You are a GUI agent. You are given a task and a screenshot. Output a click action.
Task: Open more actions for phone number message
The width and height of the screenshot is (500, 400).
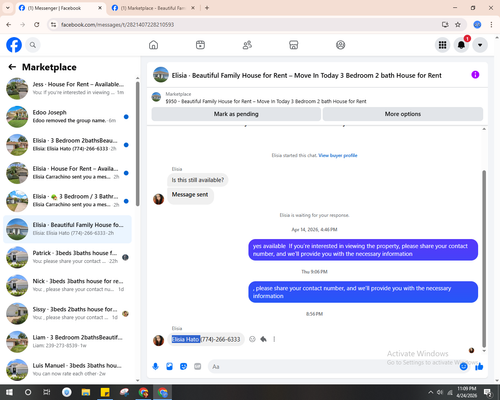(x=274, y=339)
